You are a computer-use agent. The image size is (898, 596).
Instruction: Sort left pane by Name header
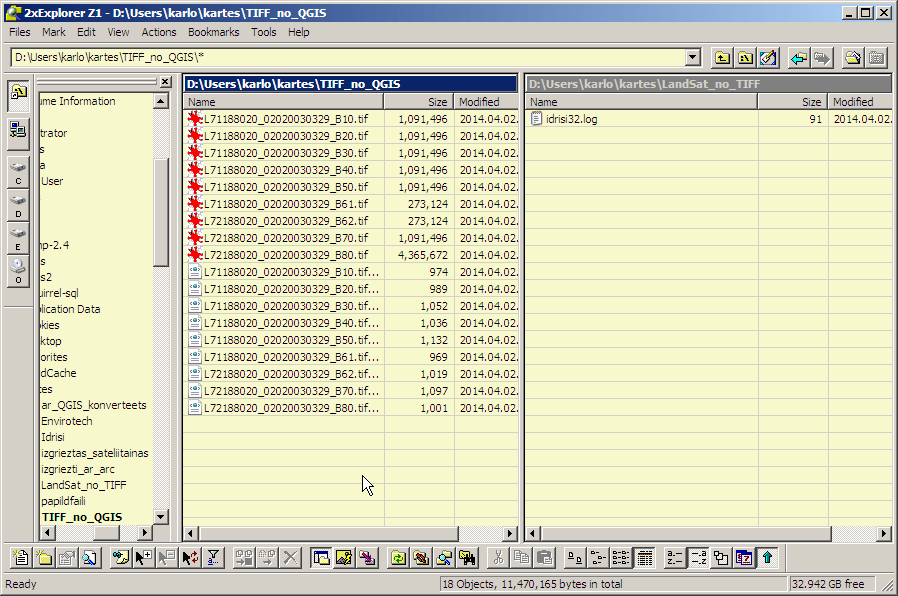283,102
